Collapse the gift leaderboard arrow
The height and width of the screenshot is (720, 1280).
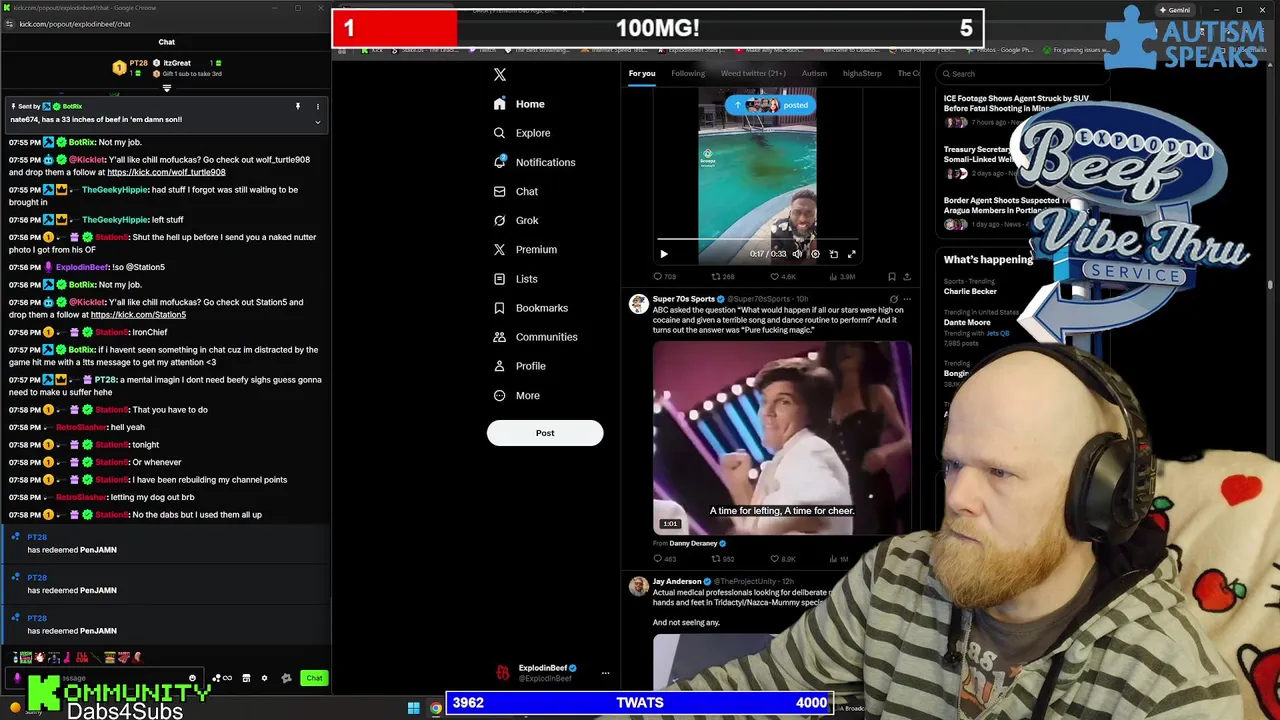coord(167,88)
